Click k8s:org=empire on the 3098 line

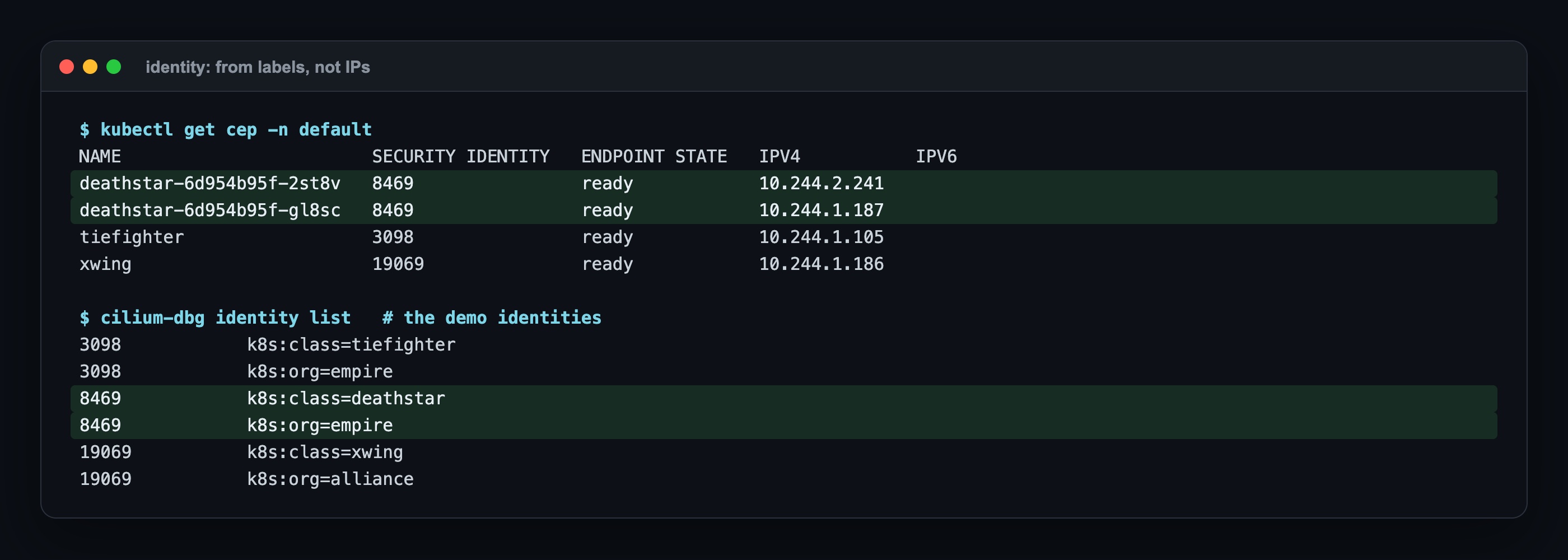(x=320, y=371)
